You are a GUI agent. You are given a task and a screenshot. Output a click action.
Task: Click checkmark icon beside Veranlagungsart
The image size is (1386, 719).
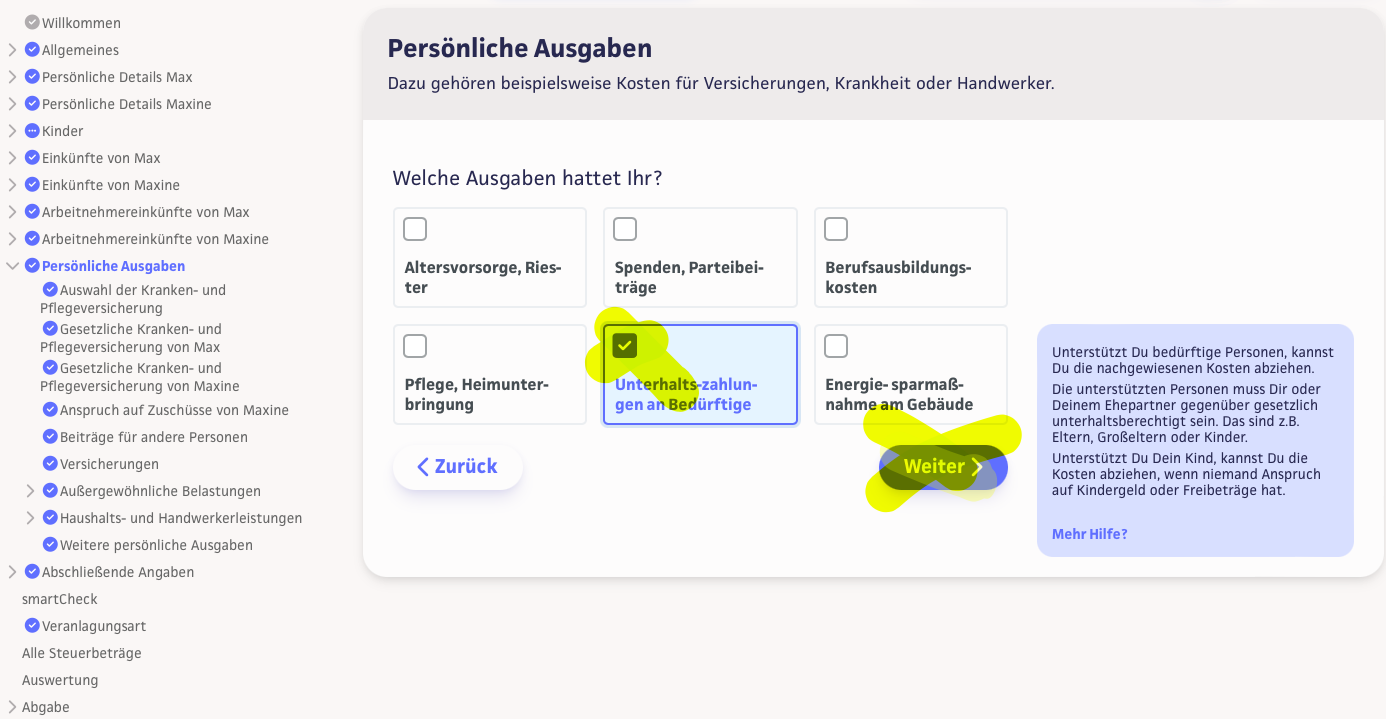32,626
